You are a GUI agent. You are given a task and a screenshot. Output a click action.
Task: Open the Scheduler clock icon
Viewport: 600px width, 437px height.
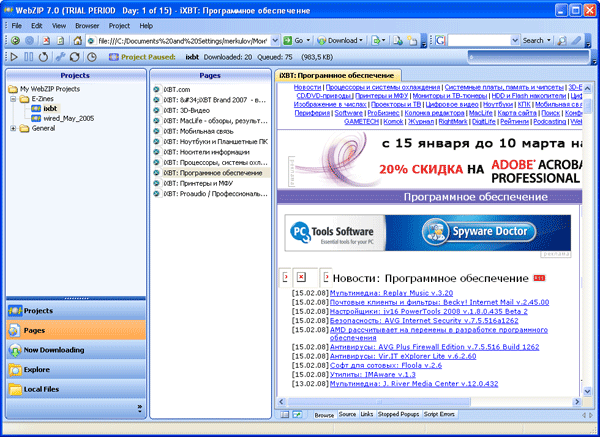91,57
